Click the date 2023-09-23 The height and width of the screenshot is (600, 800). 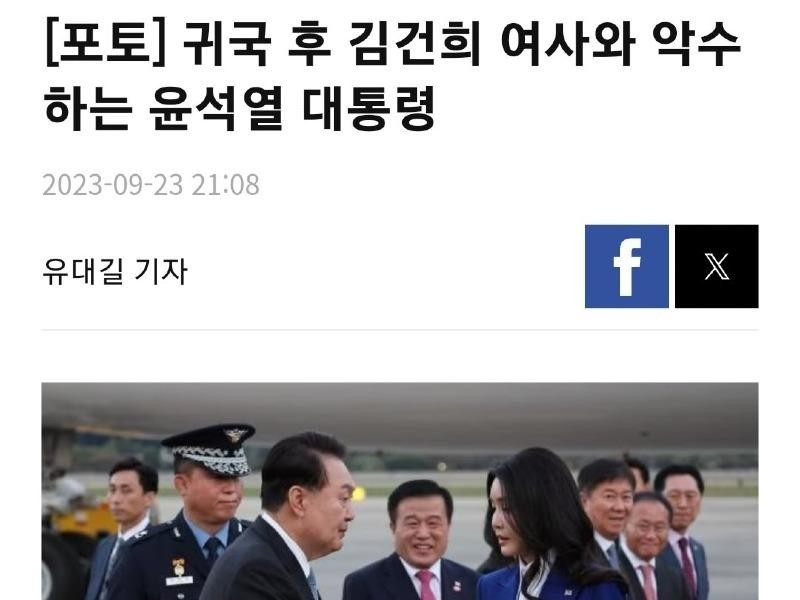pyautogui.click(x=113, y=185)
